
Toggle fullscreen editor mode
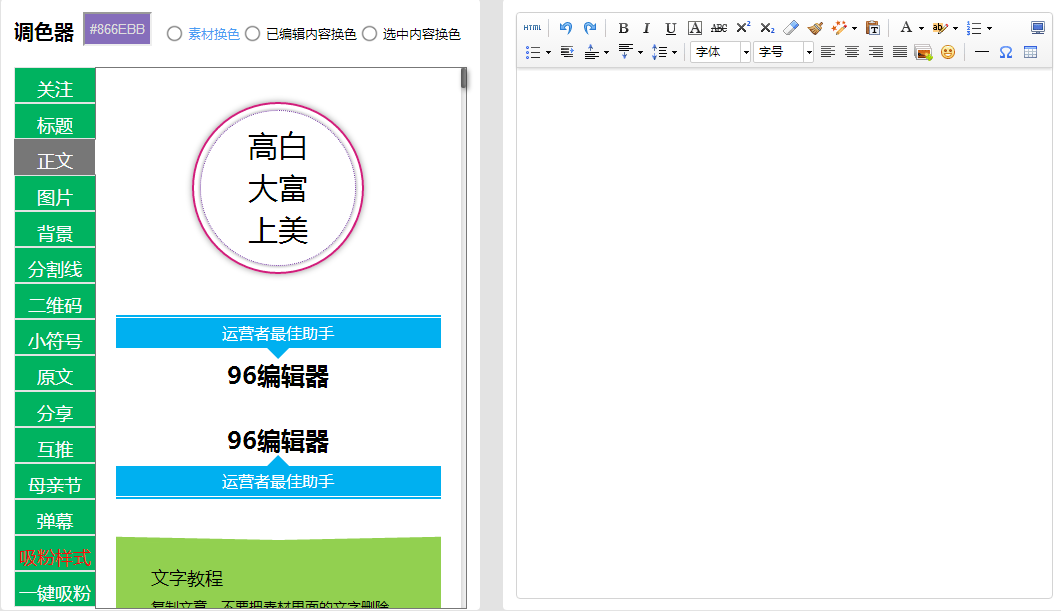click(x=1037, y=28)
